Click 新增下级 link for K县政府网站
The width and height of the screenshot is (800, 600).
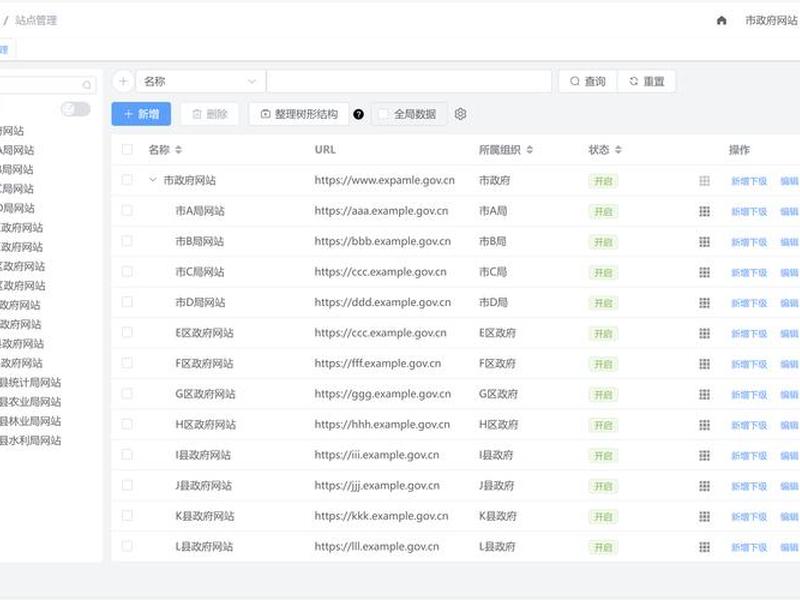click(749, 517)
